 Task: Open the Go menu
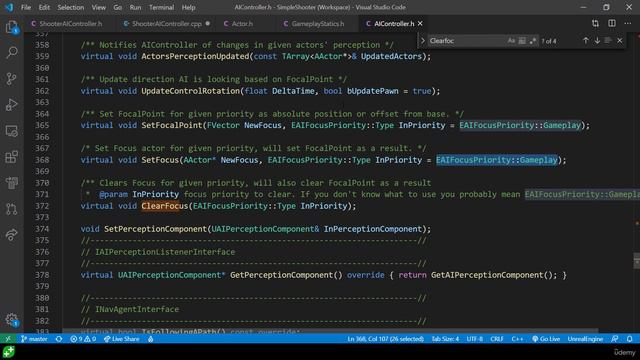tap(118, 7)
